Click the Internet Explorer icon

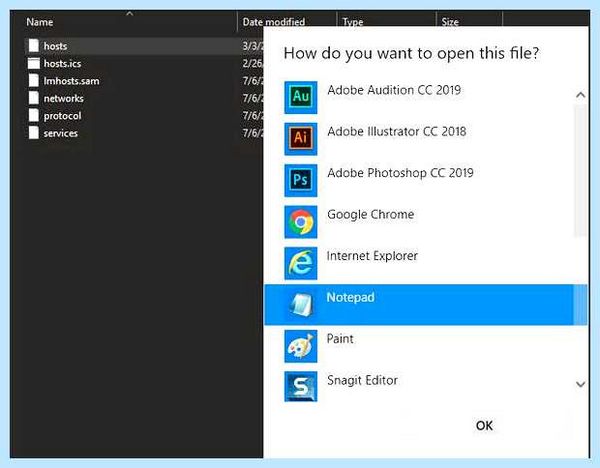(x=301, y=263)
